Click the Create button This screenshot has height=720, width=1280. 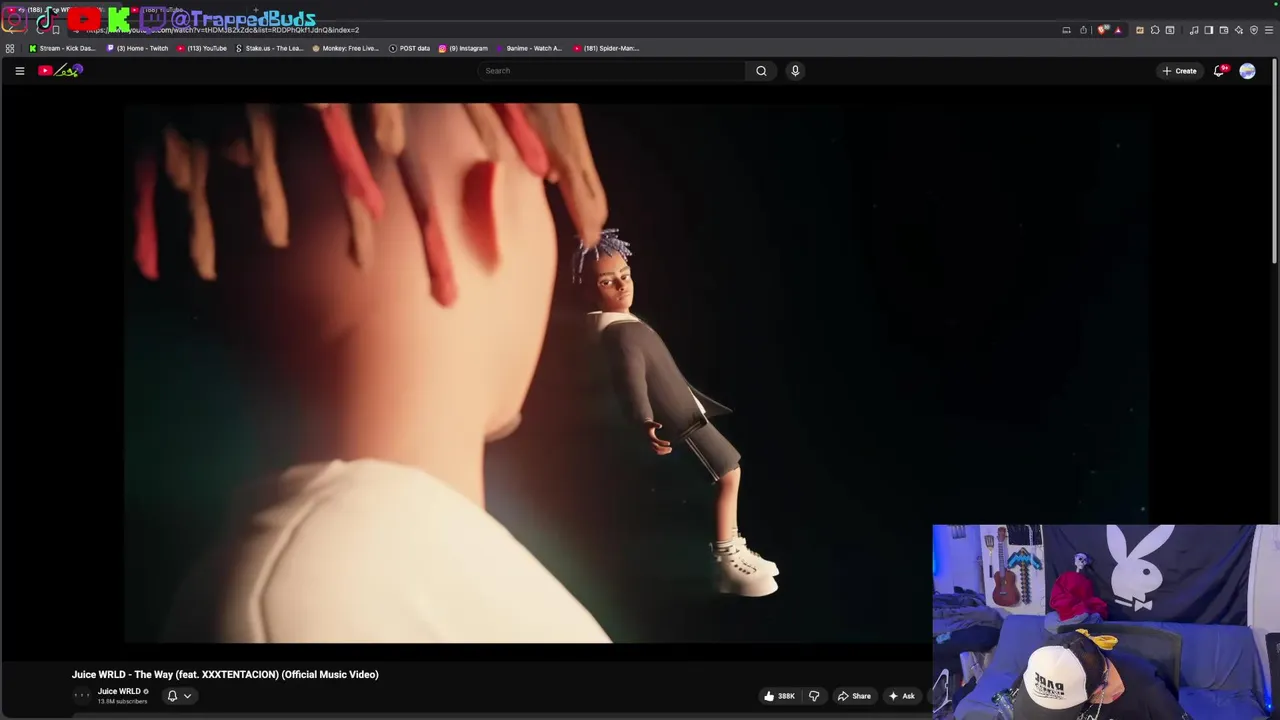point(1179,71)
